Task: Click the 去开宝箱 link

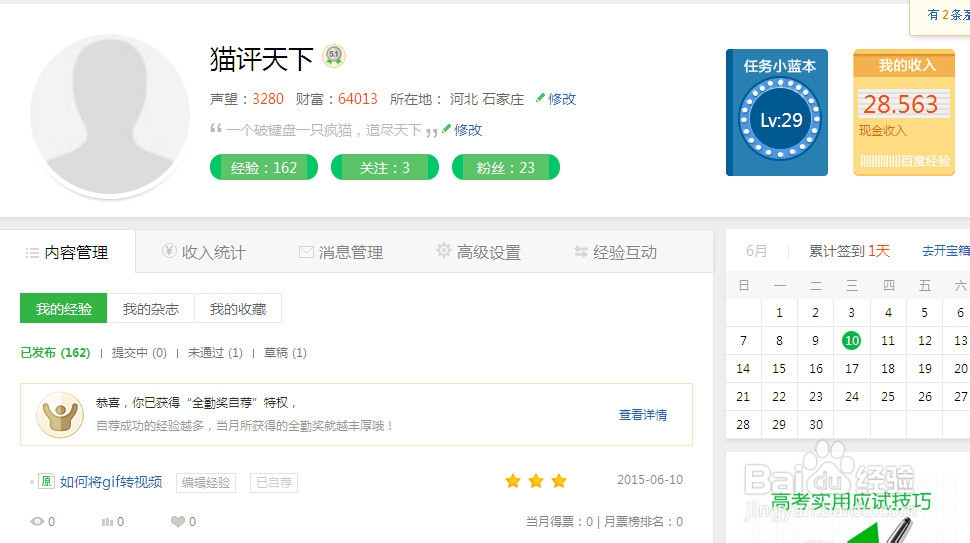Action: [x=946, y=250]
